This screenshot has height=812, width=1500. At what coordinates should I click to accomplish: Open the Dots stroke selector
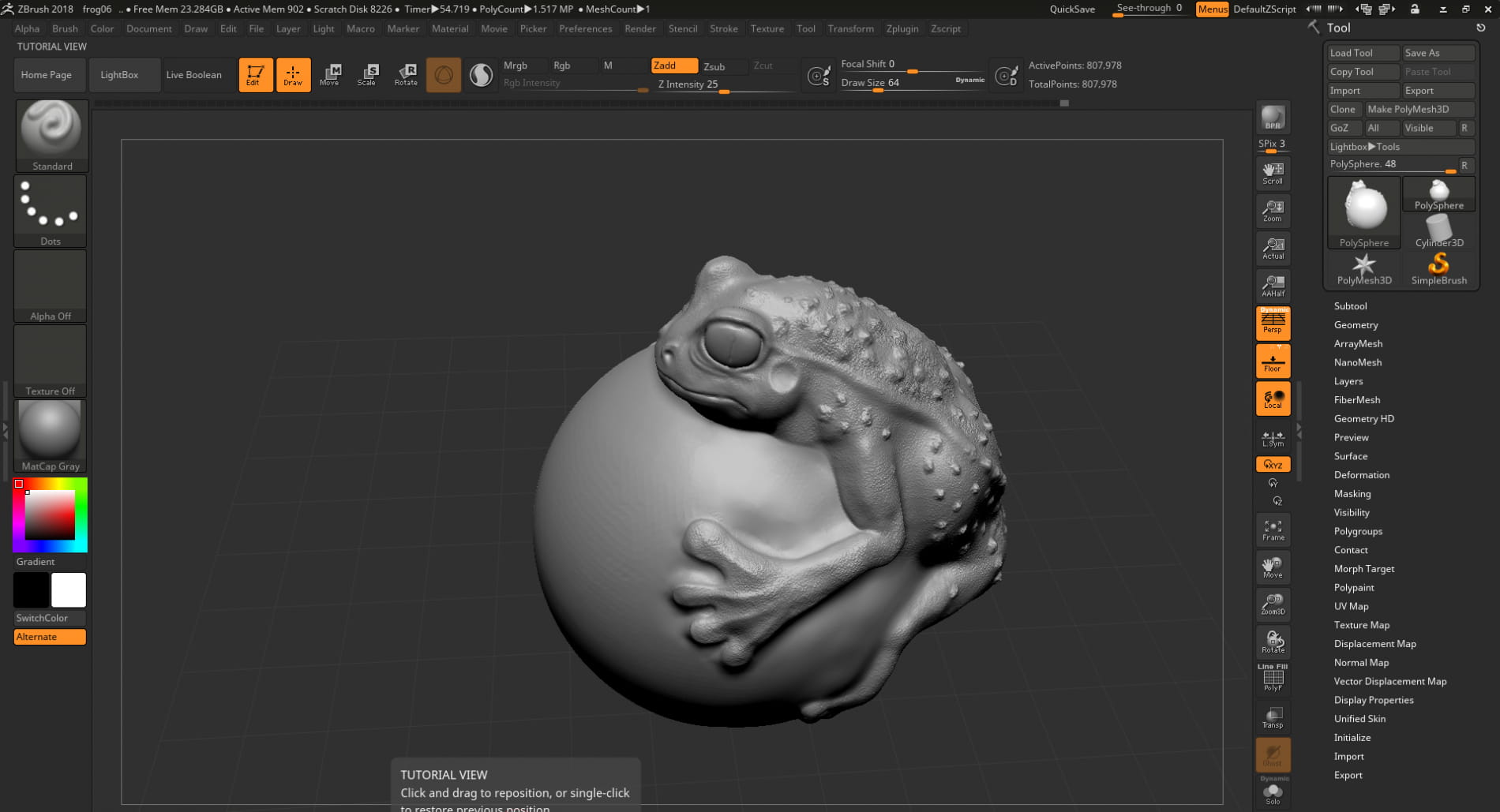click(51, 211)
